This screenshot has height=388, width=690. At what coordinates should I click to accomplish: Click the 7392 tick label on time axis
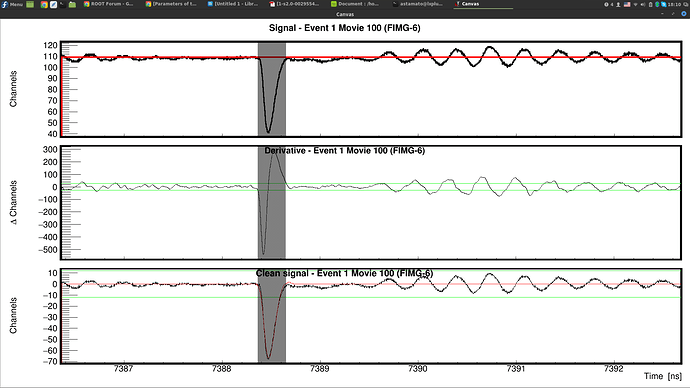click(x=614, y=369)
